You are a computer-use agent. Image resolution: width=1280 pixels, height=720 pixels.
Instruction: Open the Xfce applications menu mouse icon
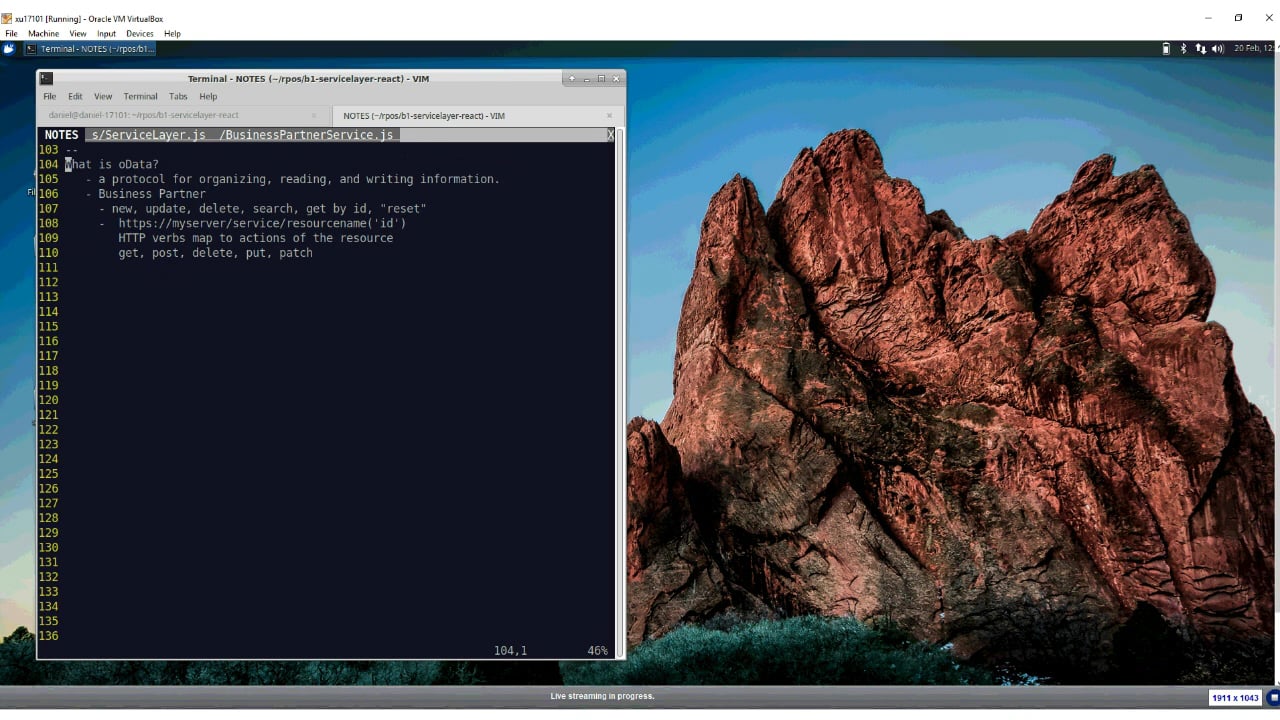coord(9,48)
